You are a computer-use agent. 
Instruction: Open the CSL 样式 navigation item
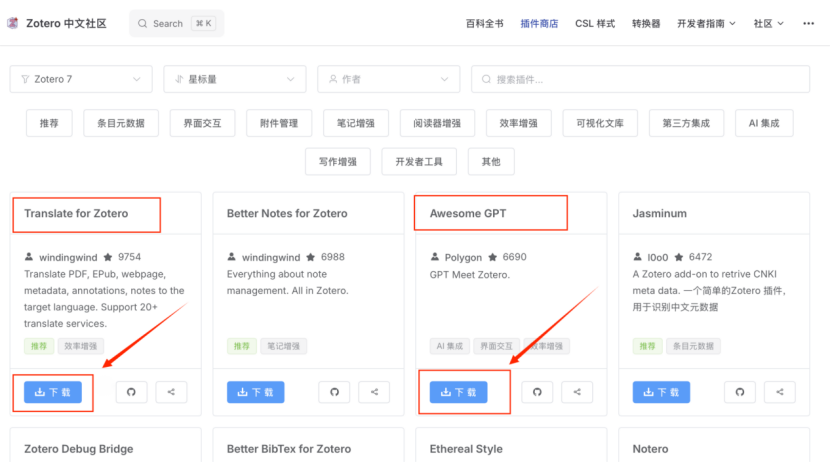click(x=595, y=23)
